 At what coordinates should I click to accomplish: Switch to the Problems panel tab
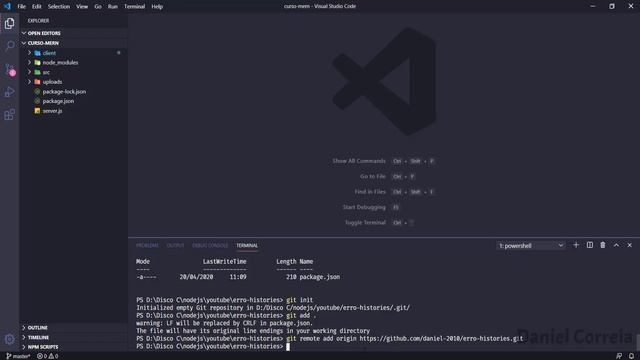147,245
